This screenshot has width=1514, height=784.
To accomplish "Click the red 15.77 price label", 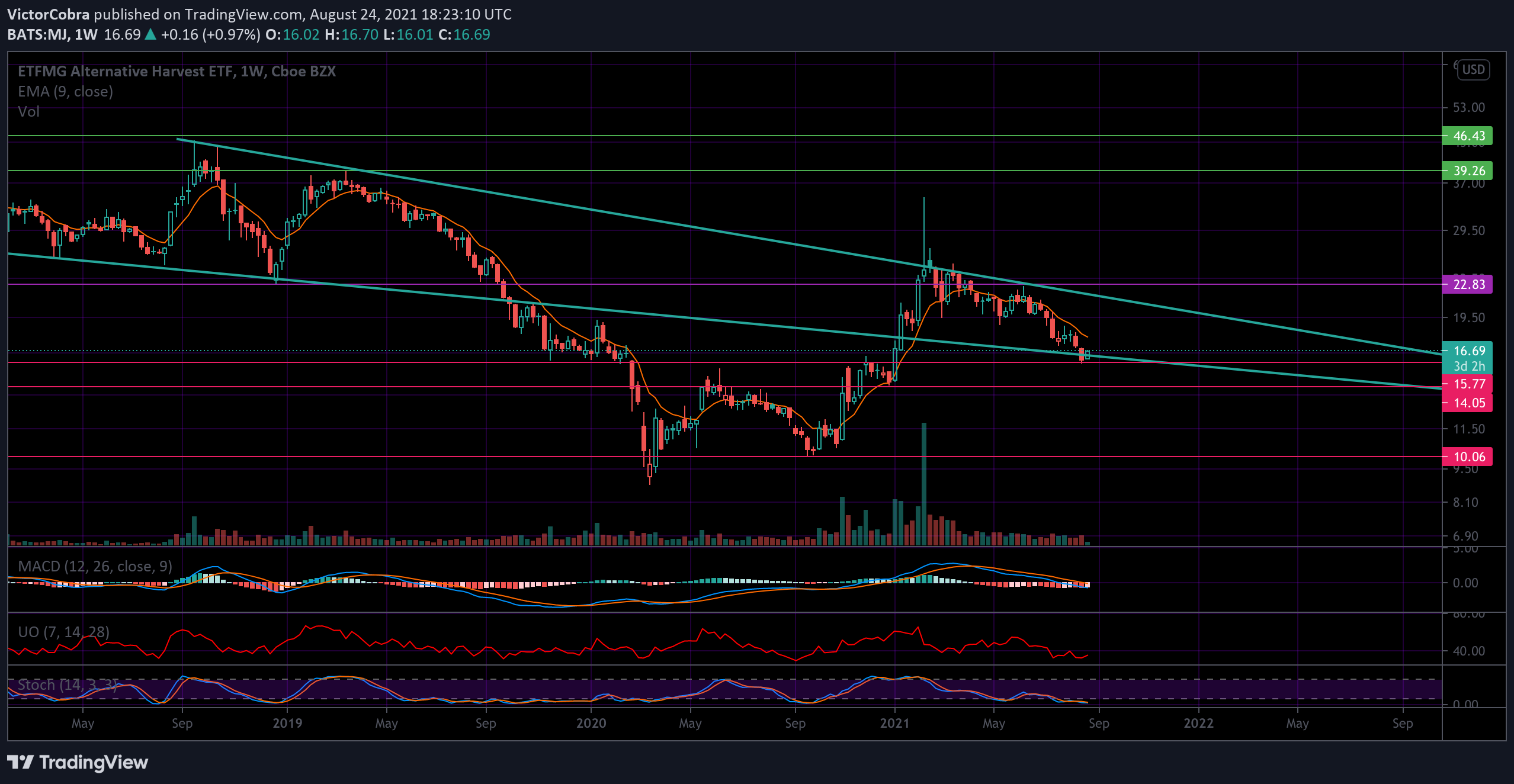I will point(1467,384).
